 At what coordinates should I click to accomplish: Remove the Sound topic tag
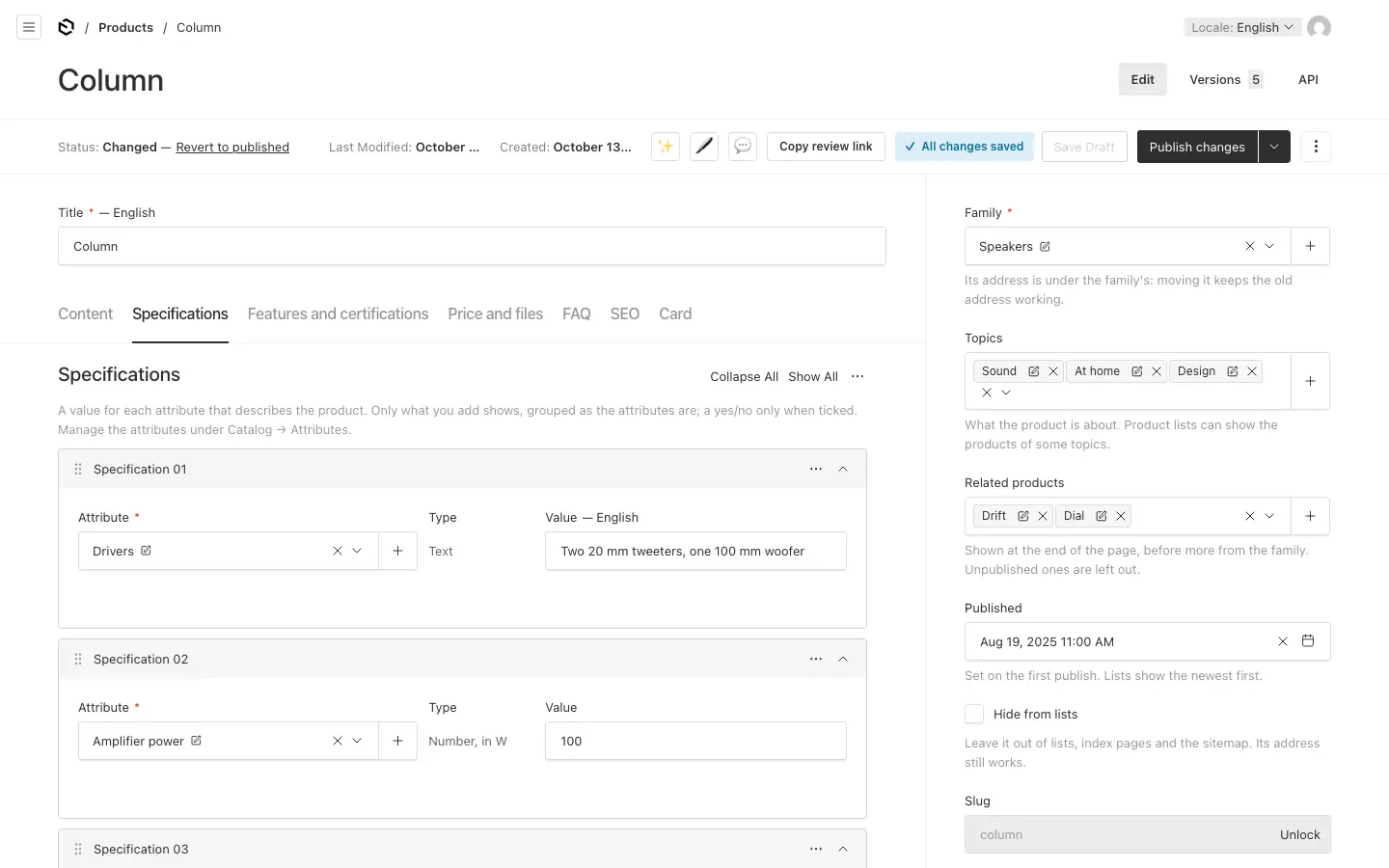coord(1053,371)
